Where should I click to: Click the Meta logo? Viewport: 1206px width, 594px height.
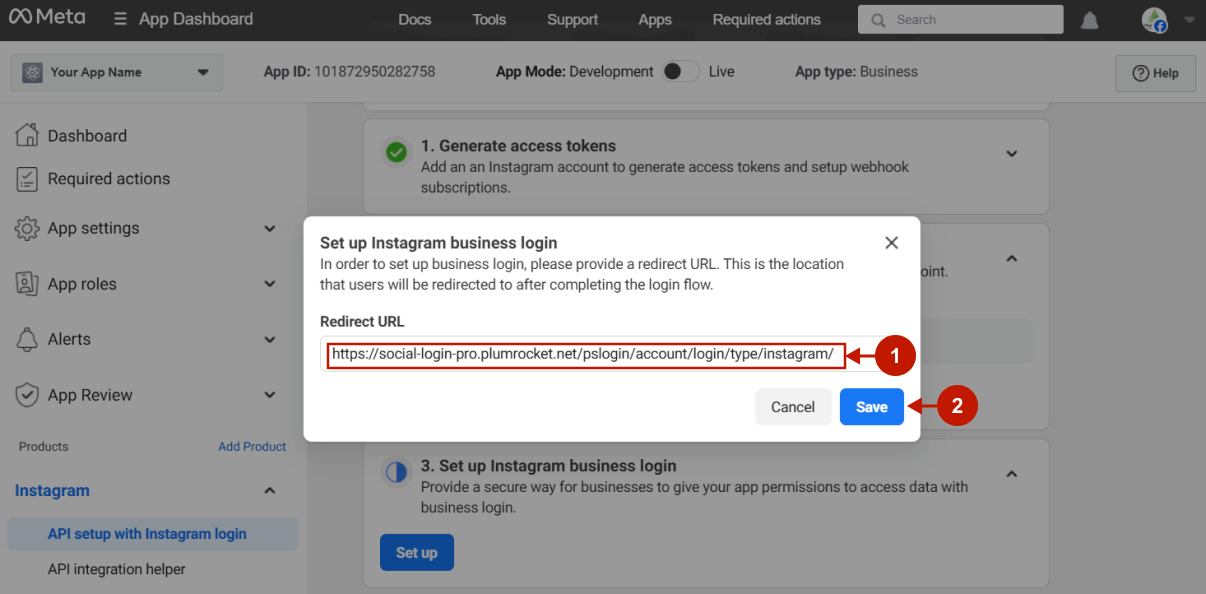[47, 18]
